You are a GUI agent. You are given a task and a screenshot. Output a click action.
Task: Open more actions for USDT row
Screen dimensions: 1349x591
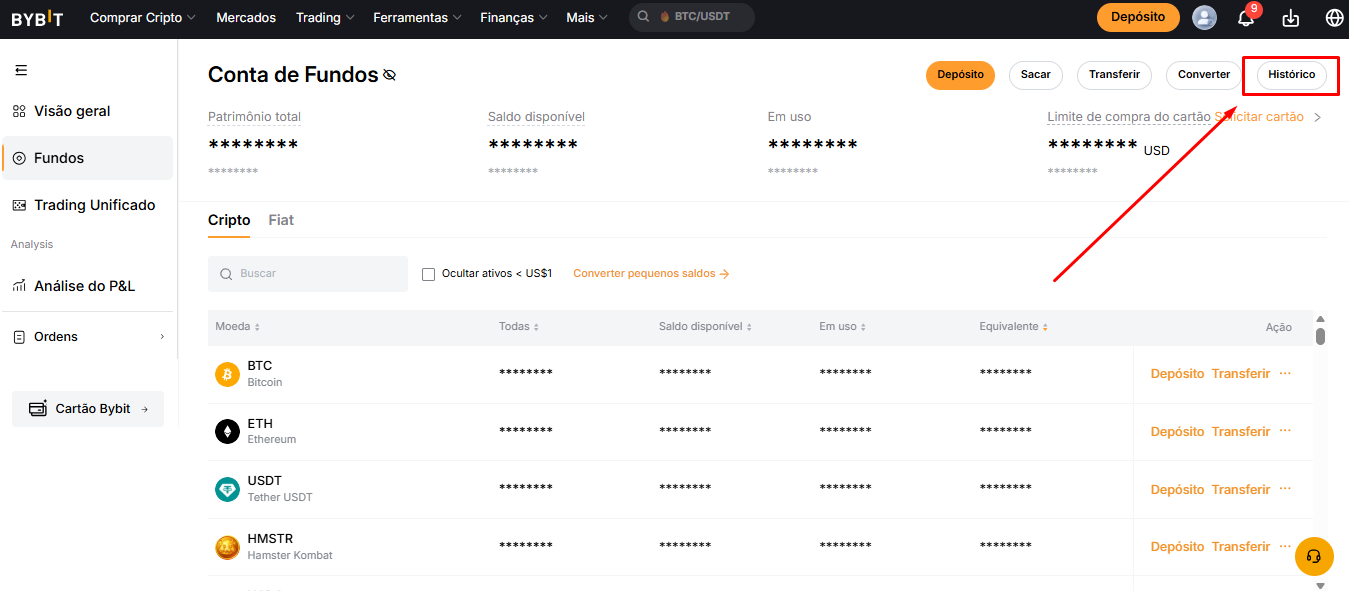point(1285,489)
